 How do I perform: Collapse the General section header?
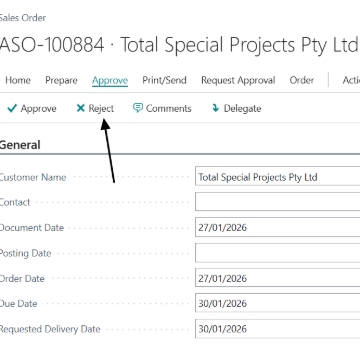[20, 145]
